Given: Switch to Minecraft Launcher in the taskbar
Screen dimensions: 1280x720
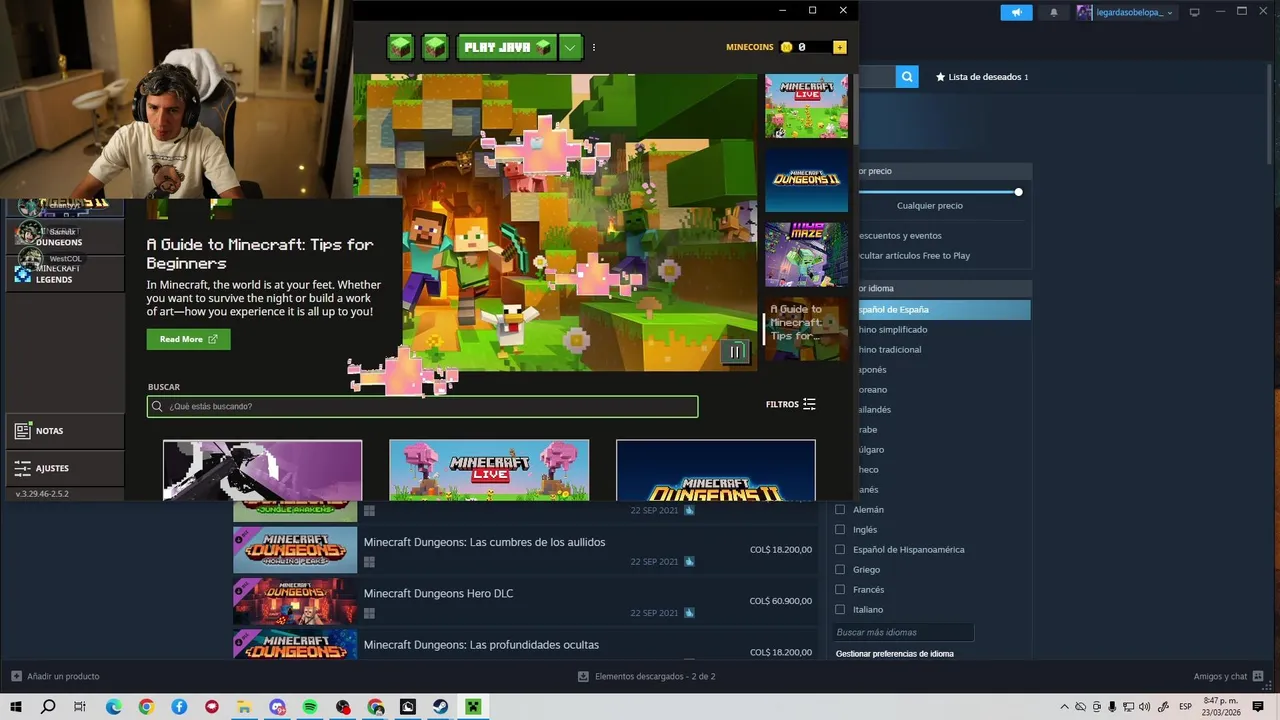Looking at the screenshot, I should pos(473,707).
